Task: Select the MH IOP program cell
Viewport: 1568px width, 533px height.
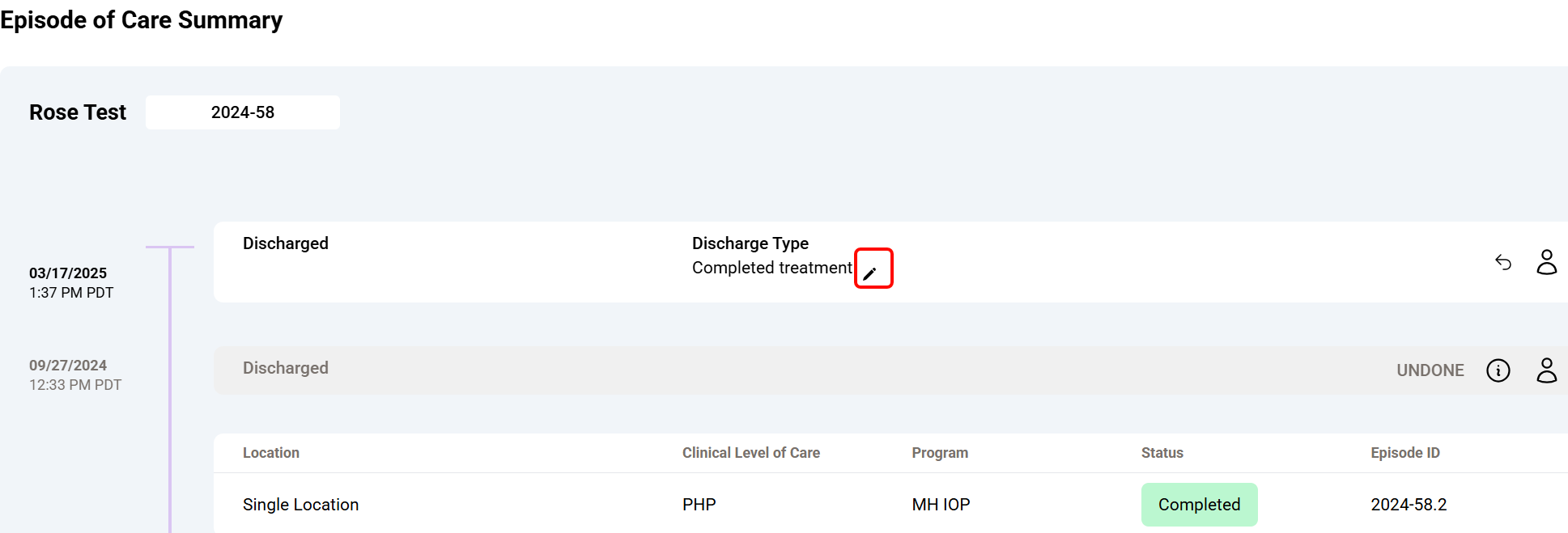Action: click(941, 505)
